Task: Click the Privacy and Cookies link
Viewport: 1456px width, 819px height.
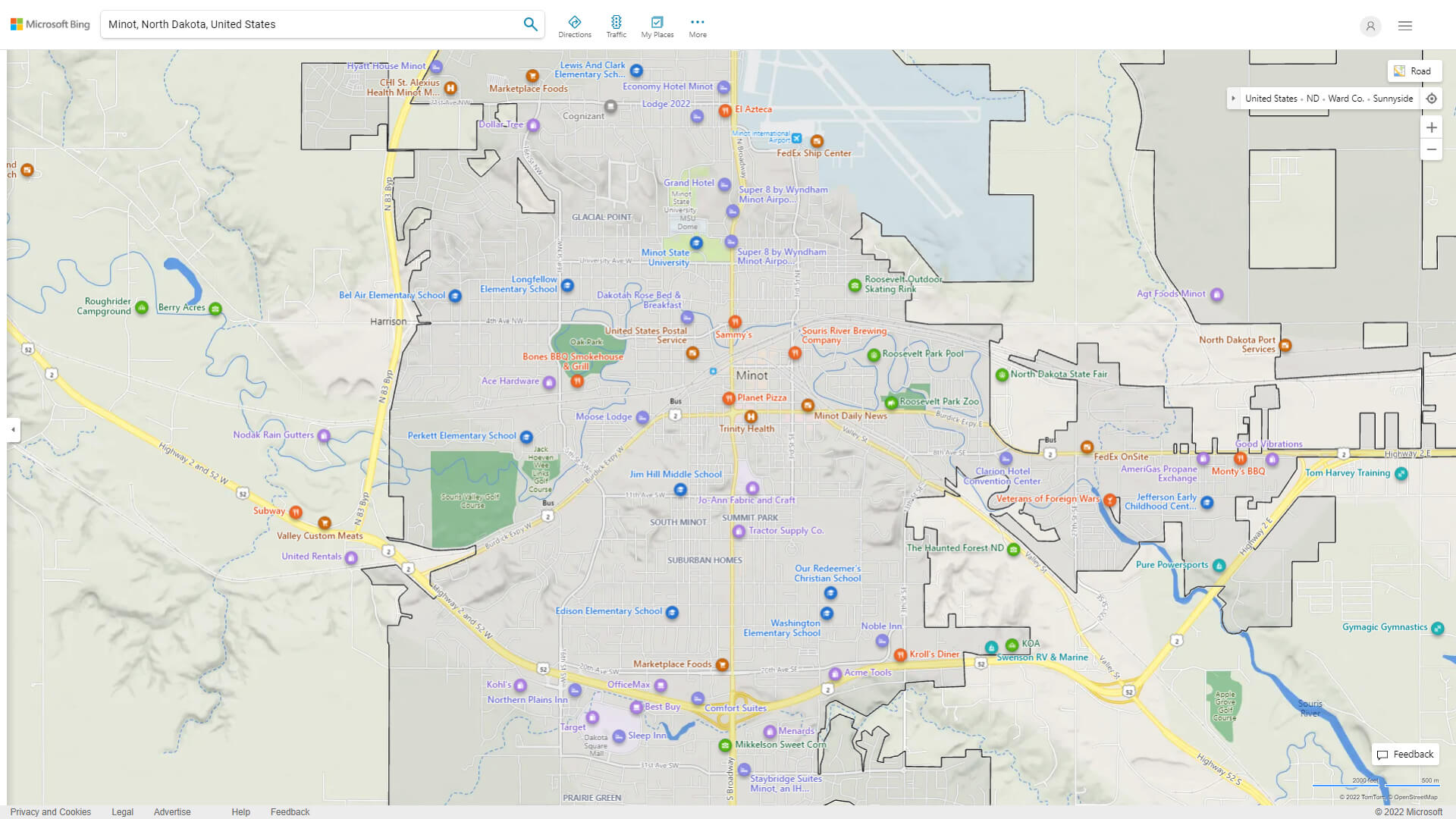Action: [x=50, y=811]
